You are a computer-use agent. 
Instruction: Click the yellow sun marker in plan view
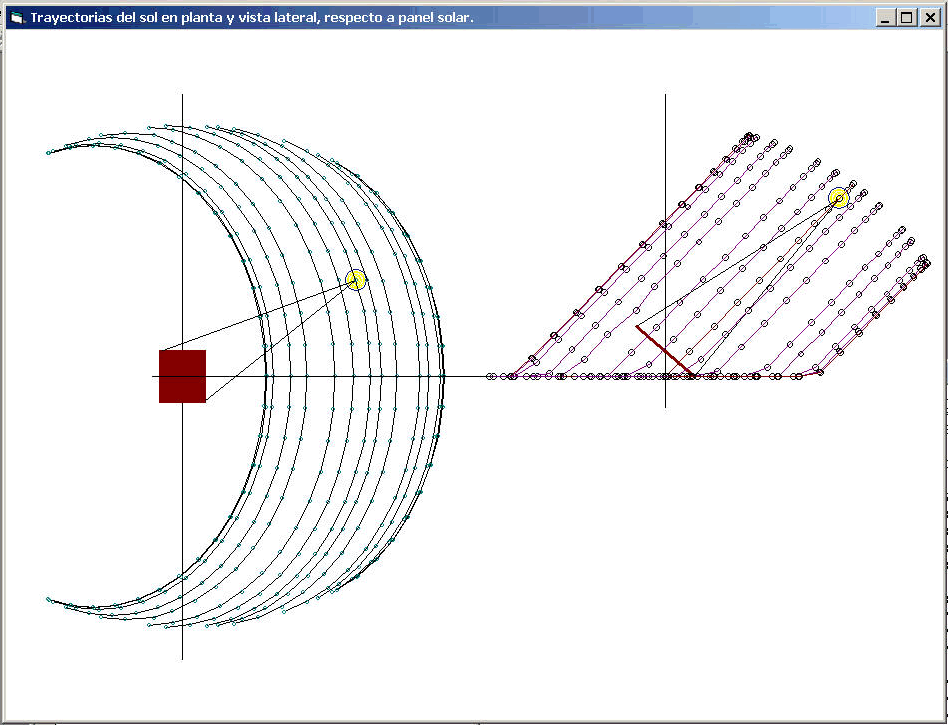pos(356,280)
